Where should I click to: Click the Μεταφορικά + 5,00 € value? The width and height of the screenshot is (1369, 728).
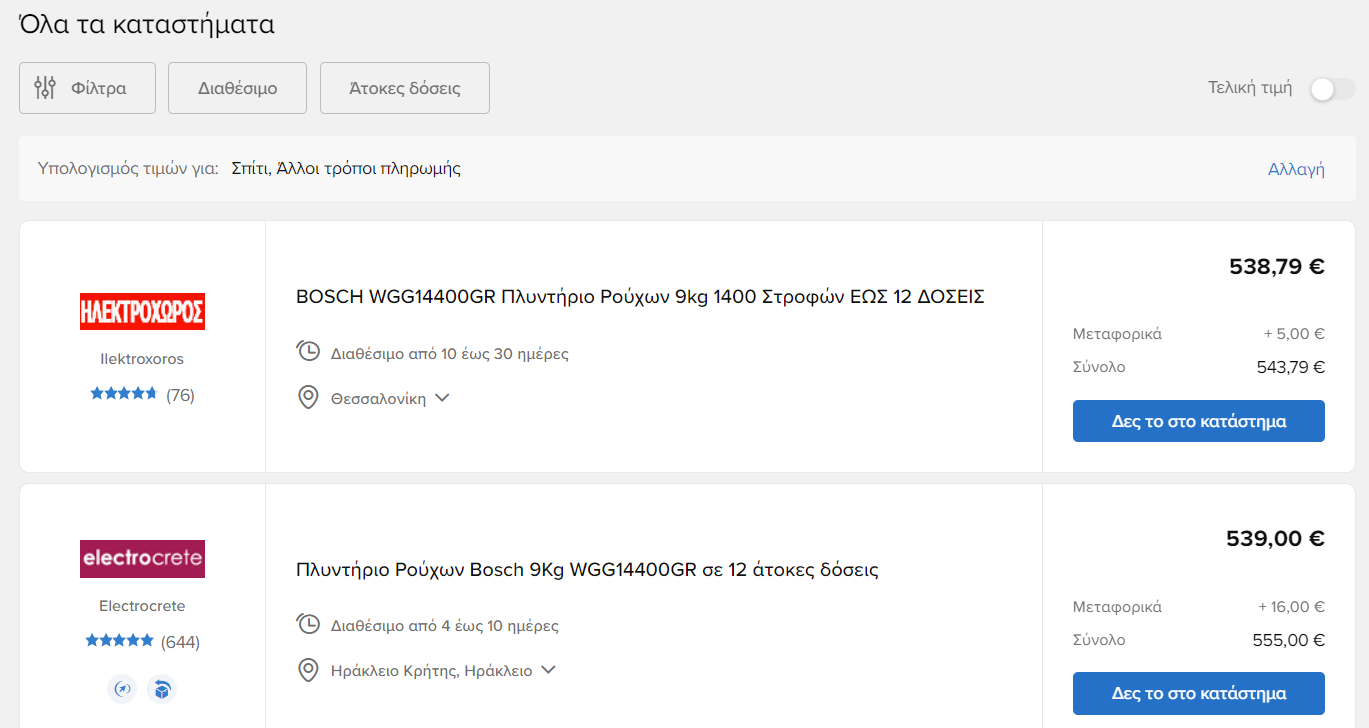click(1295, 334)
